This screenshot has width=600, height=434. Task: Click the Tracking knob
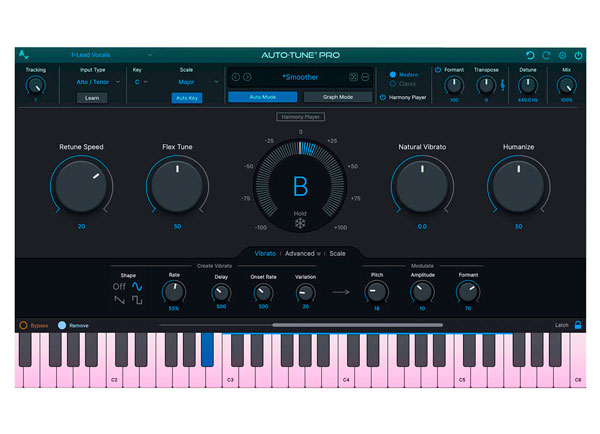click(x=35, y=85)
